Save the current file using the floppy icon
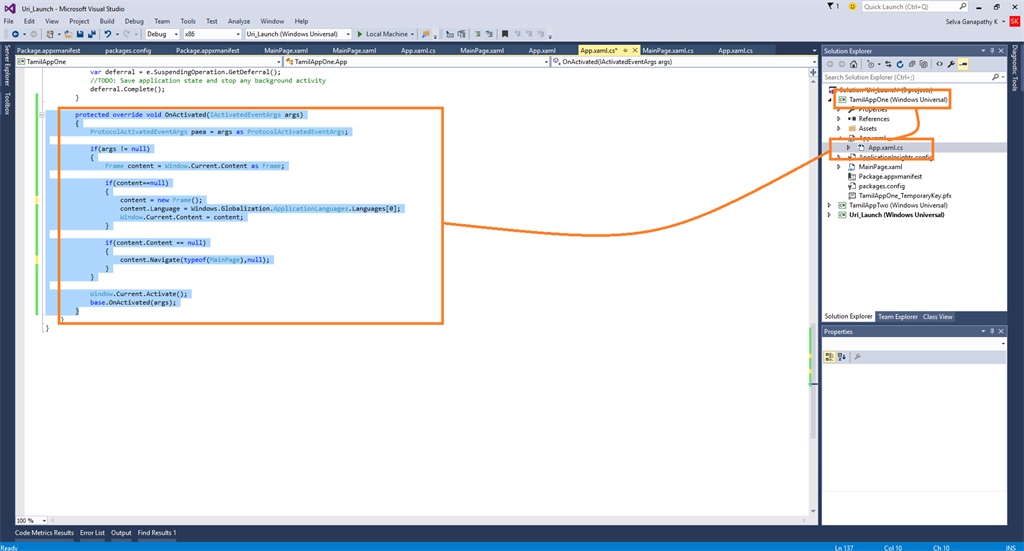Image resolution: width=1024 pixels, height=551 pixels. [80, 34]
